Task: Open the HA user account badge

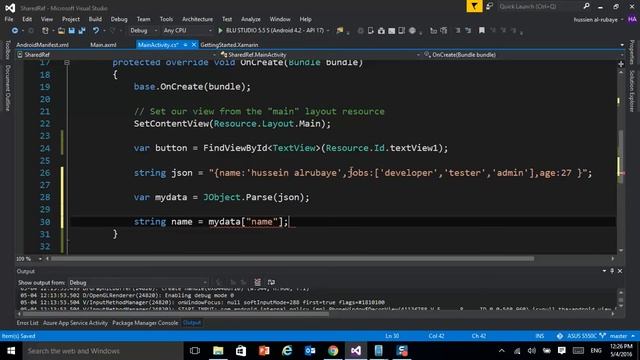Action: (x=632, y=19)
